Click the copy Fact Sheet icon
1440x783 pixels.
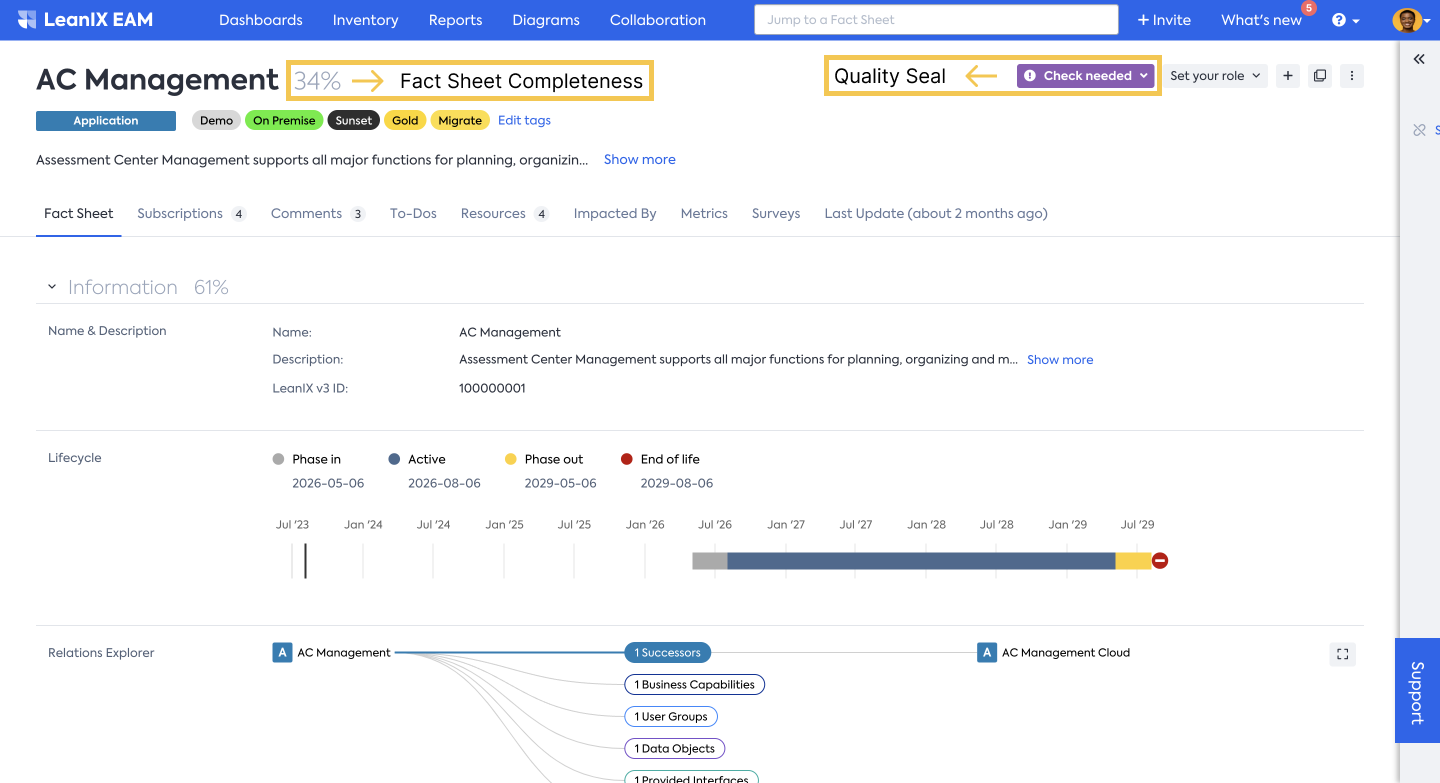(1320, 76)
